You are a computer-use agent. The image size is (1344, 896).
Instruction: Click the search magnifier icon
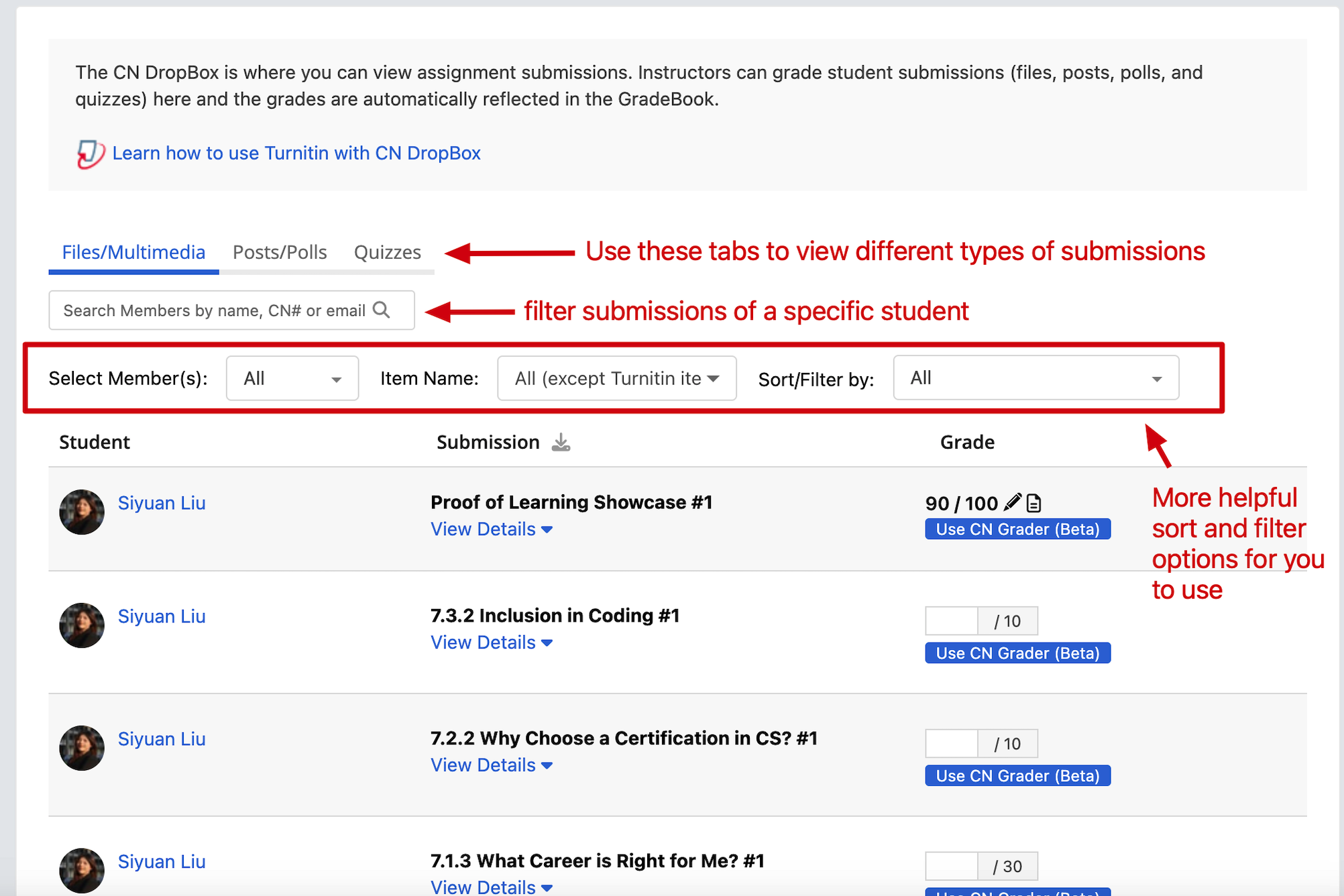pyautogui.click(x=382, y=310)
